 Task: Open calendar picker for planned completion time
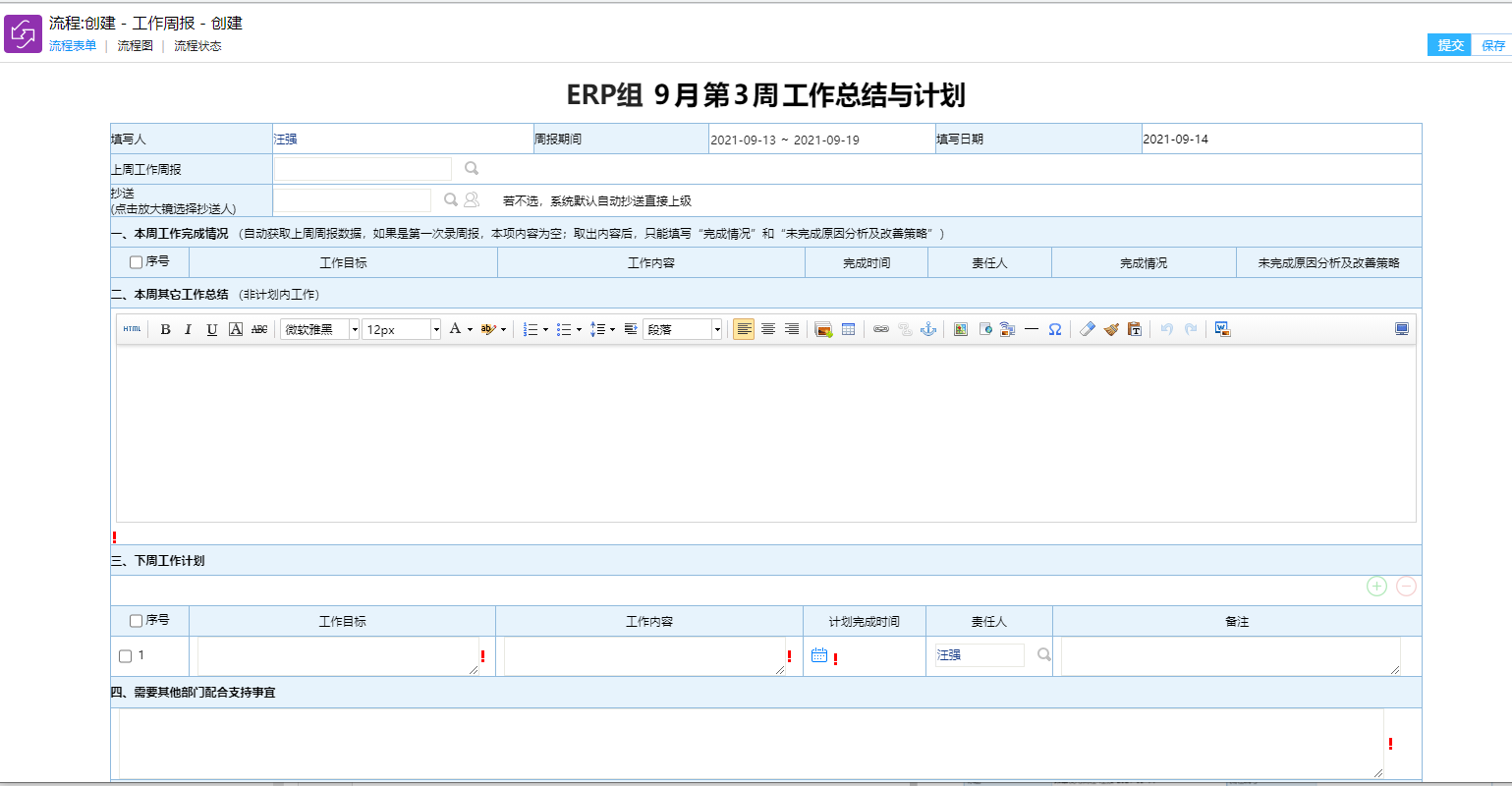(x=819, y=655)
